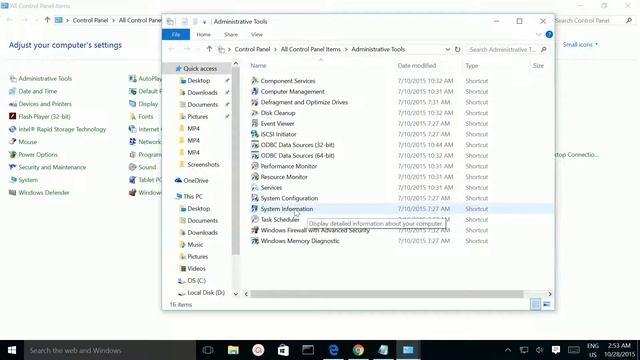Screen dimensions: 640x360
Task: Sort by Date modified column header
Action: click(x=417, y=65)
